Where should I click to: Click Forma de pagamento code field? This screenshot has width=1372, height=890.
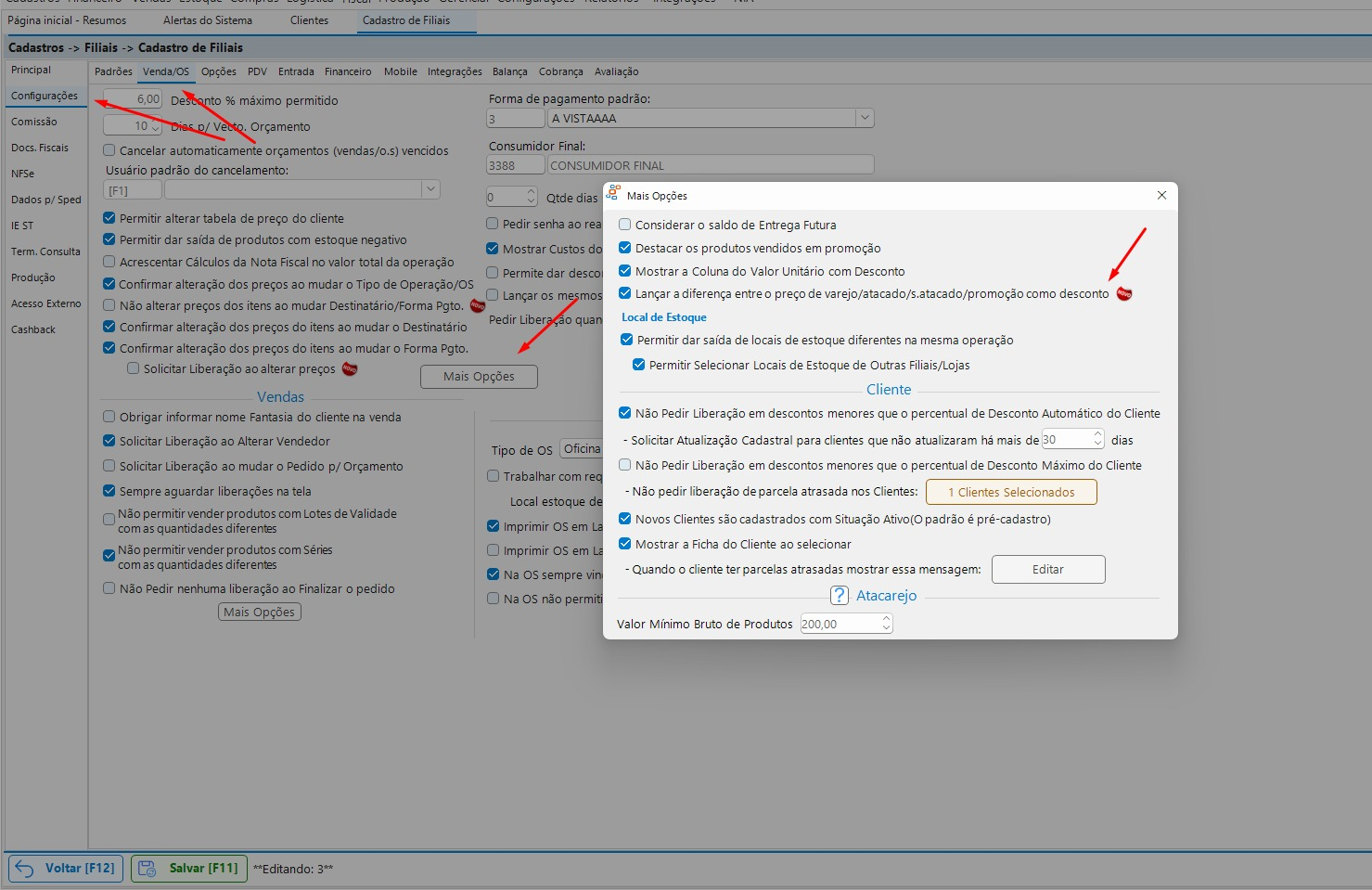(515, 118)
